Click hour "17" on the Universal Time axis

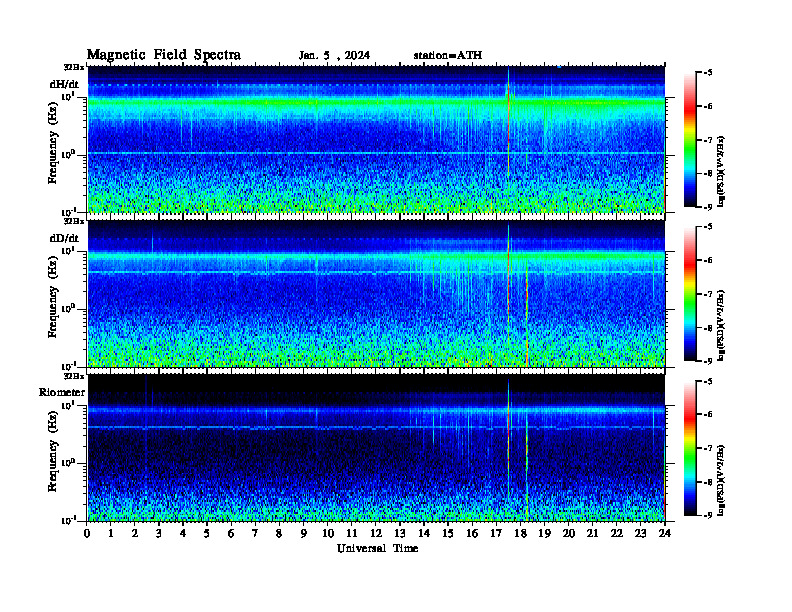coord(496,533)
